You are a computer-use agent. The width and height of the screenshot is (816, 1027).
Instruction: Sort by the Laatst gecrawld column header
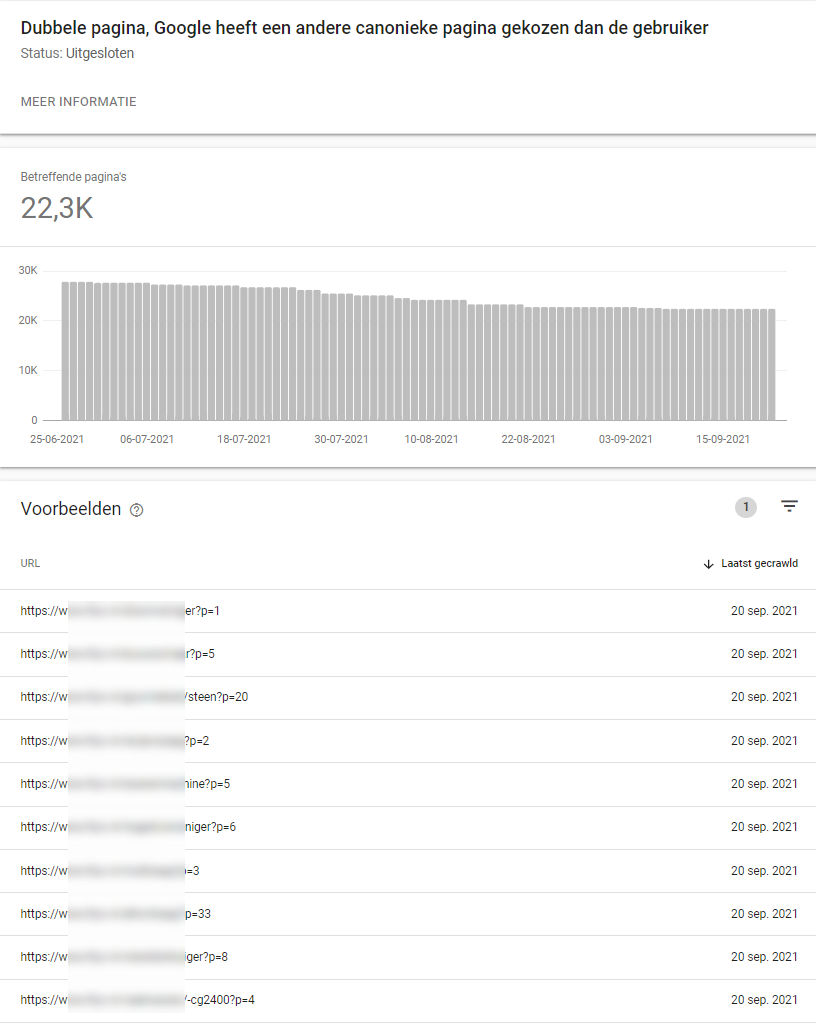pos(759,563)
